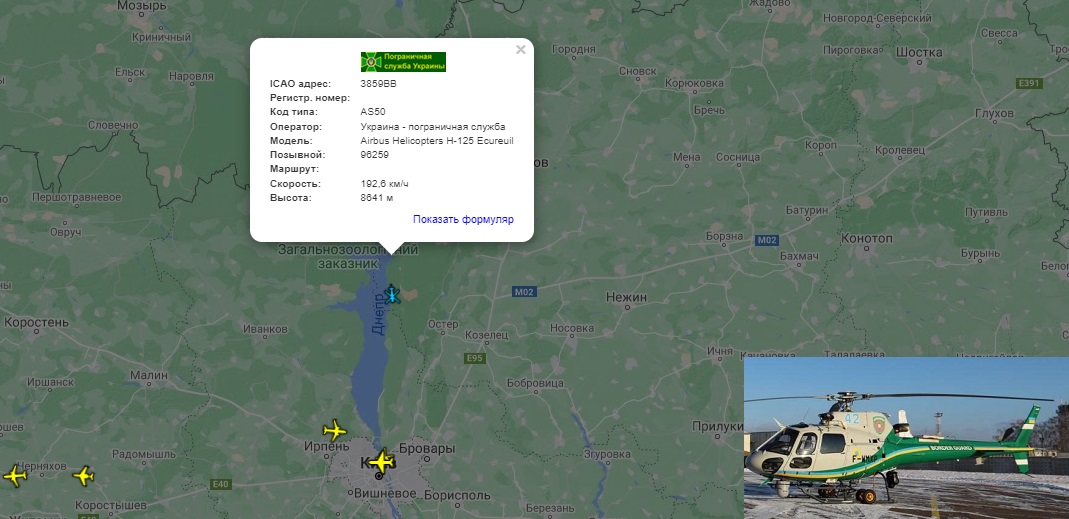Click the E40 road shield west of Kyiv
1069x519 pixels.
coord(221,484)
